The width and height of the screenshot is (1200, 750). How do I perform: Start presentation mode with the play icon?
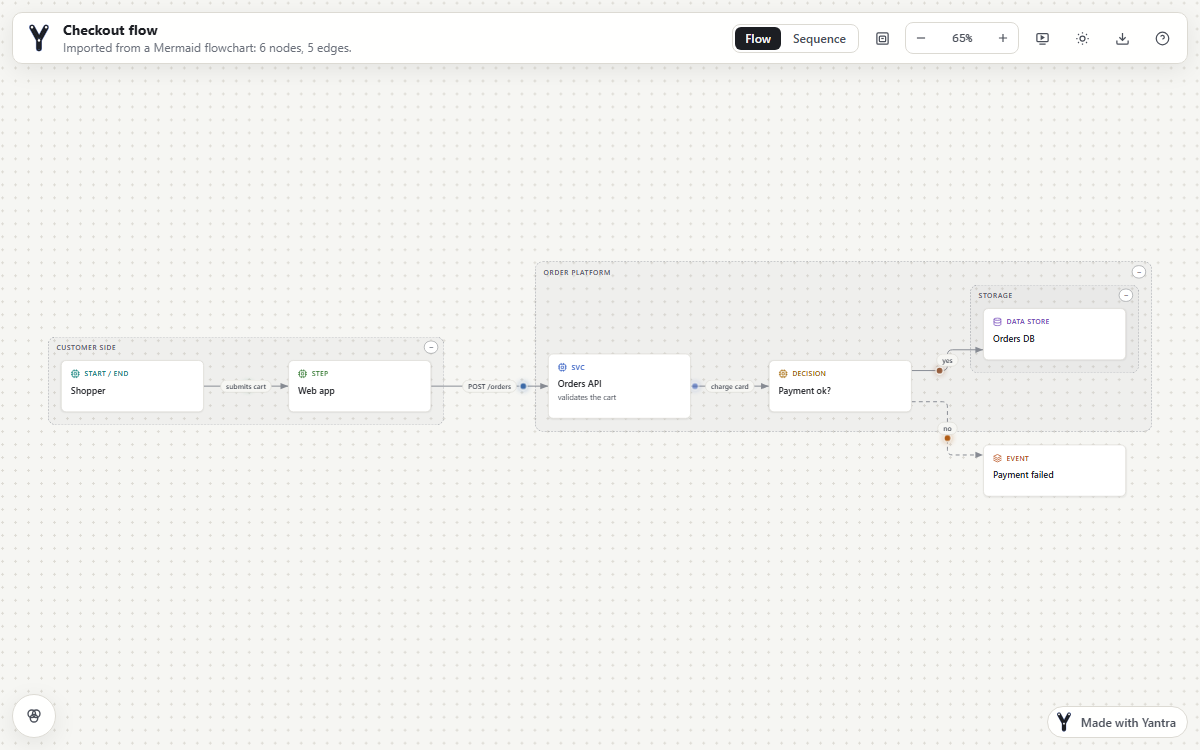pyautogui.click(x=1042, y=39)
